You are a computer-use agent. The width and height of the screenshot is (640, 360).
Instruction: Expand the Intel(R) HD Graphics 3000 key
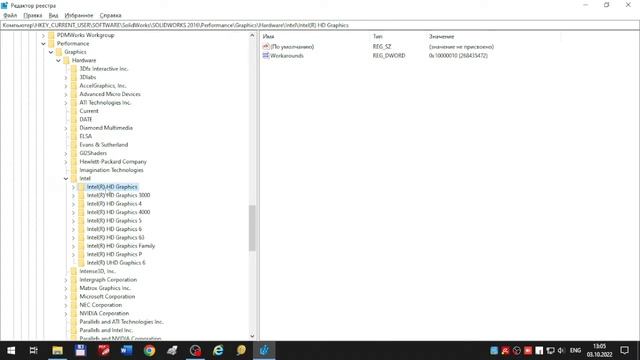73,196
